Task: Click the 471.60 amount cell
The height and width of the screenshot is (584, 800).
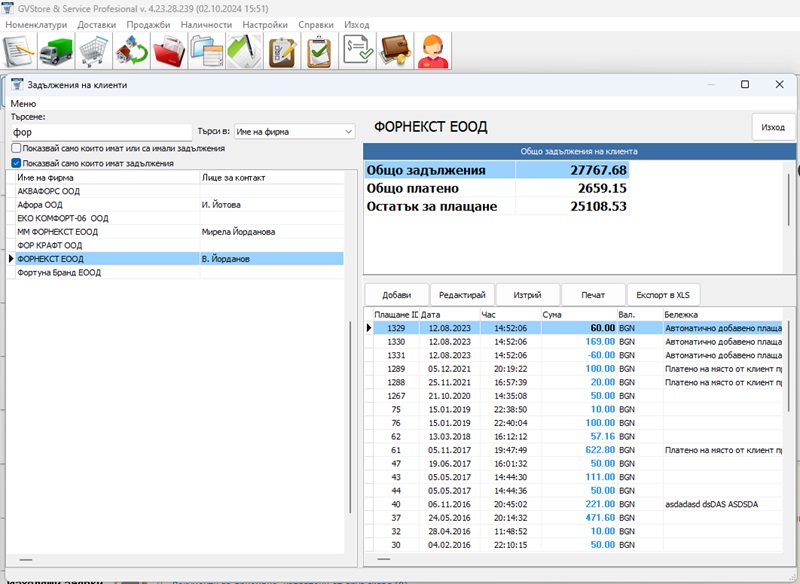Action: coord(579,518)
